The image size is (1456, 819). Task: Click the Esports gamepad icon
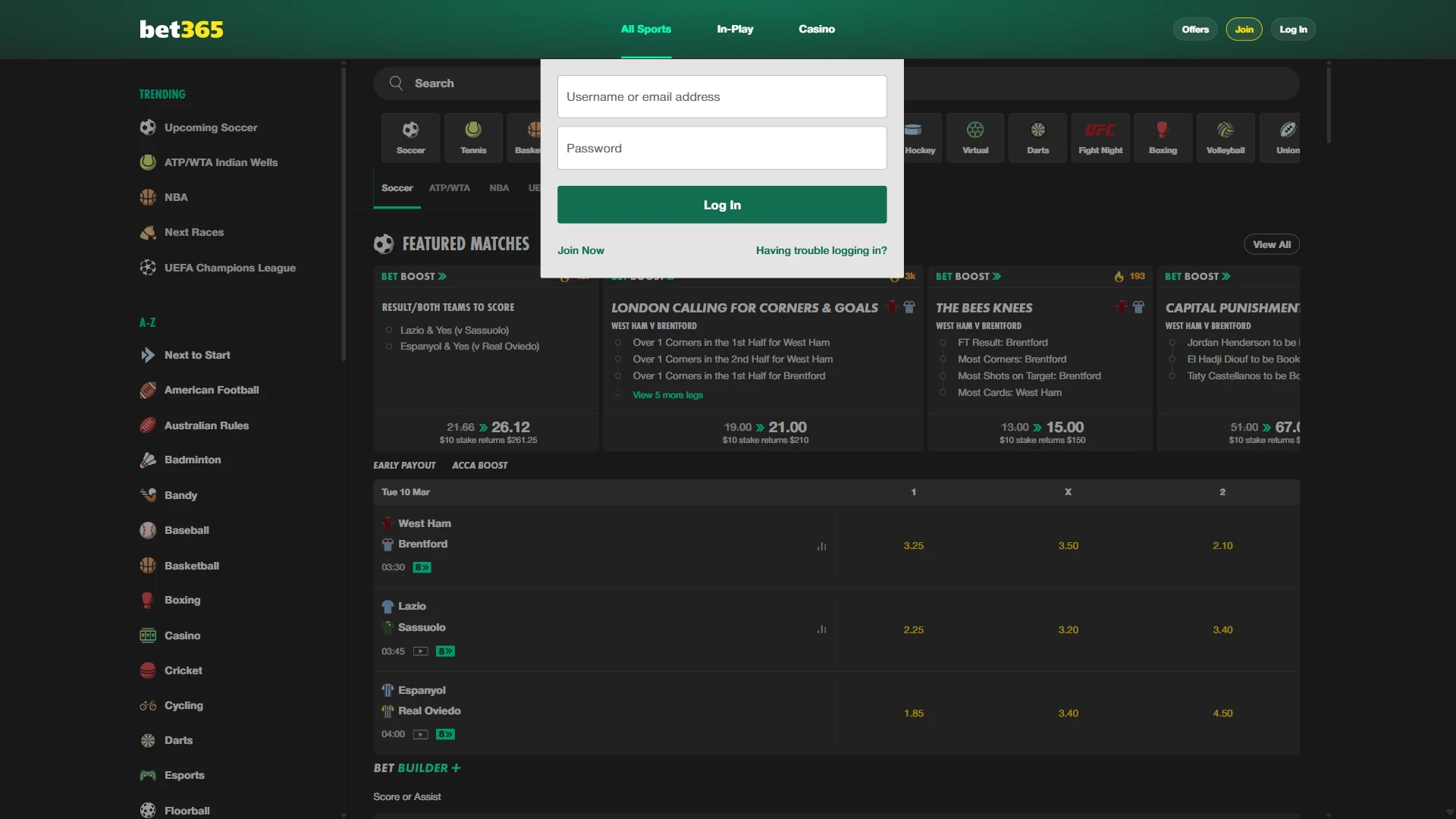[x=148, y=775]
